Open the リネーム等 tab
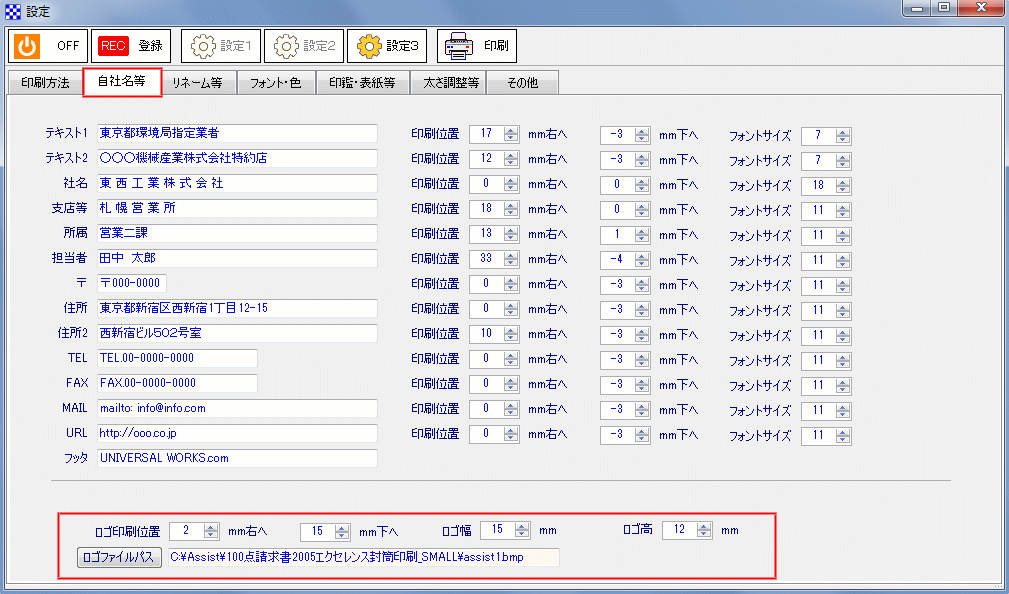The width and height of the screenshot is (1009, 594). [197, 83]
